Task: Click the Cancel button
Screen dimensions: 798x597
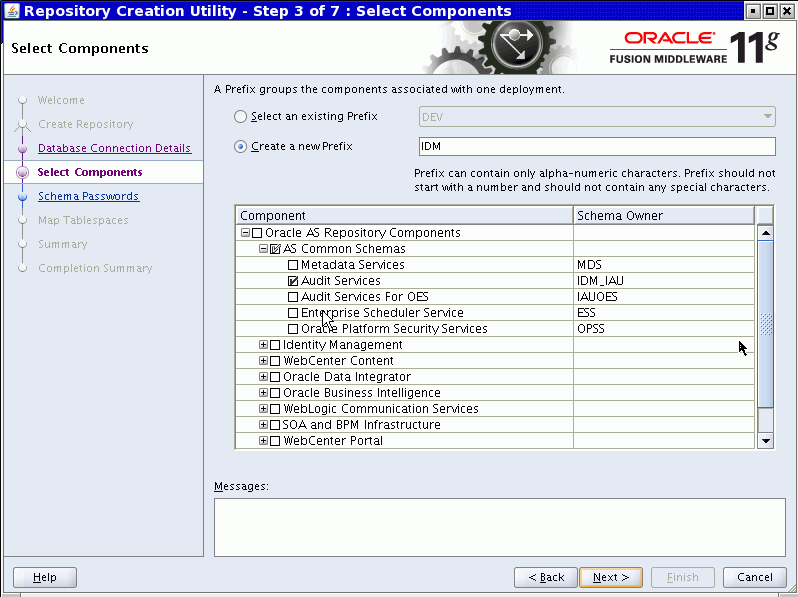Action: (x=755, y=577)
